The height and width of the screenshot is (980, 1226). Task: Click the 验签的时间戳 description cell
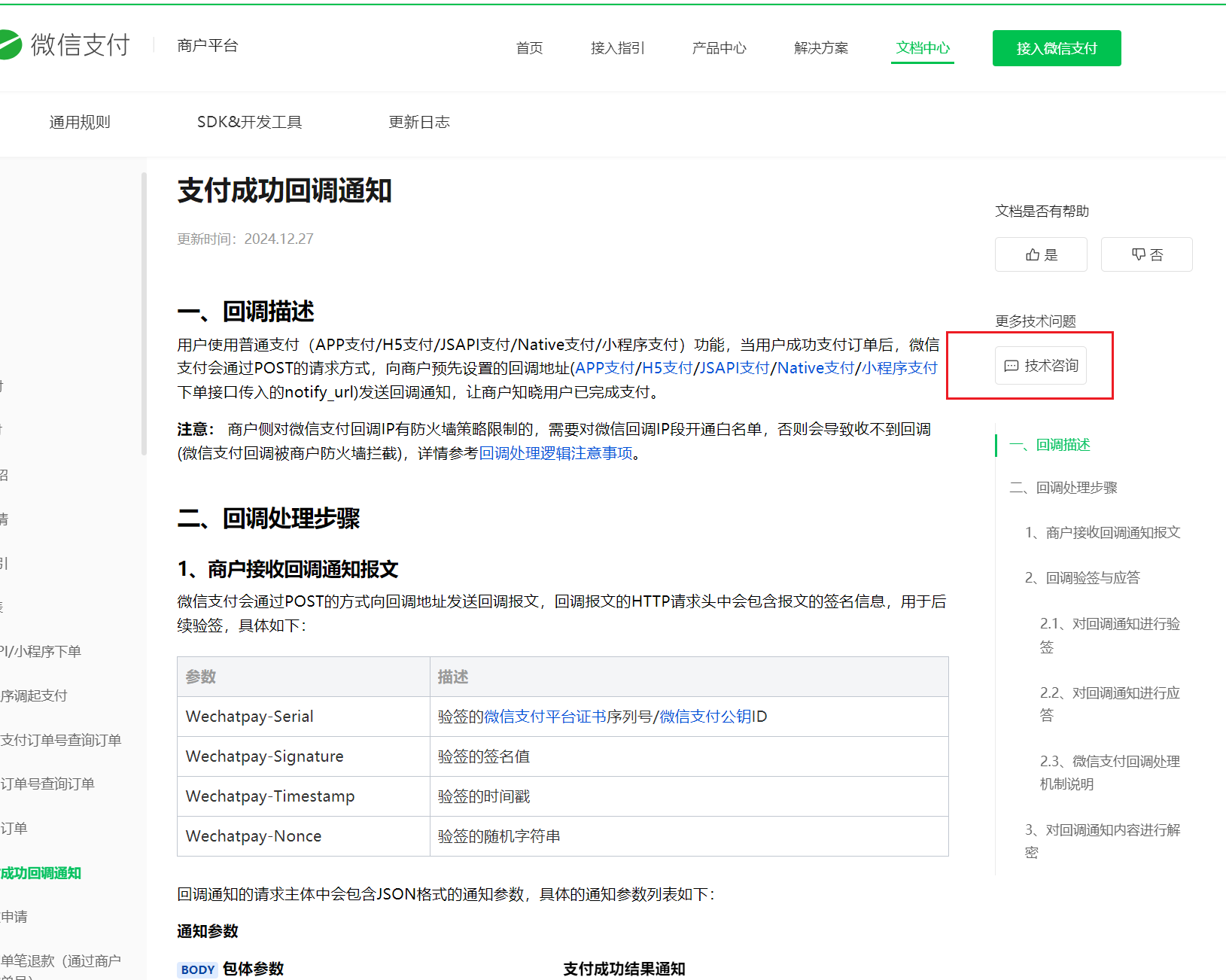689,796
